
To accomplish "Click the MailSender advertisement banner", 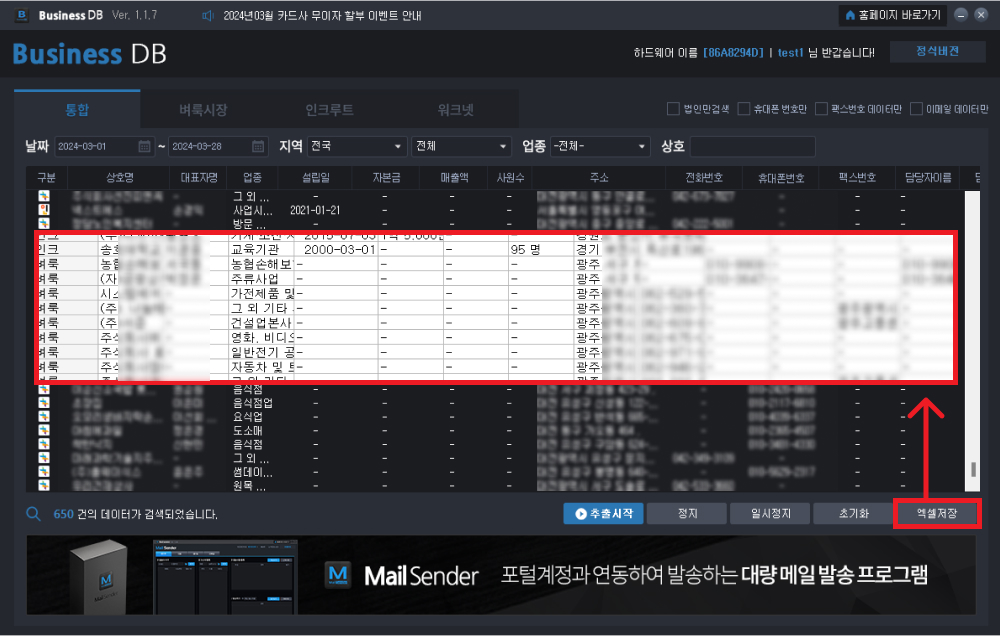I will tap(501, 575).
